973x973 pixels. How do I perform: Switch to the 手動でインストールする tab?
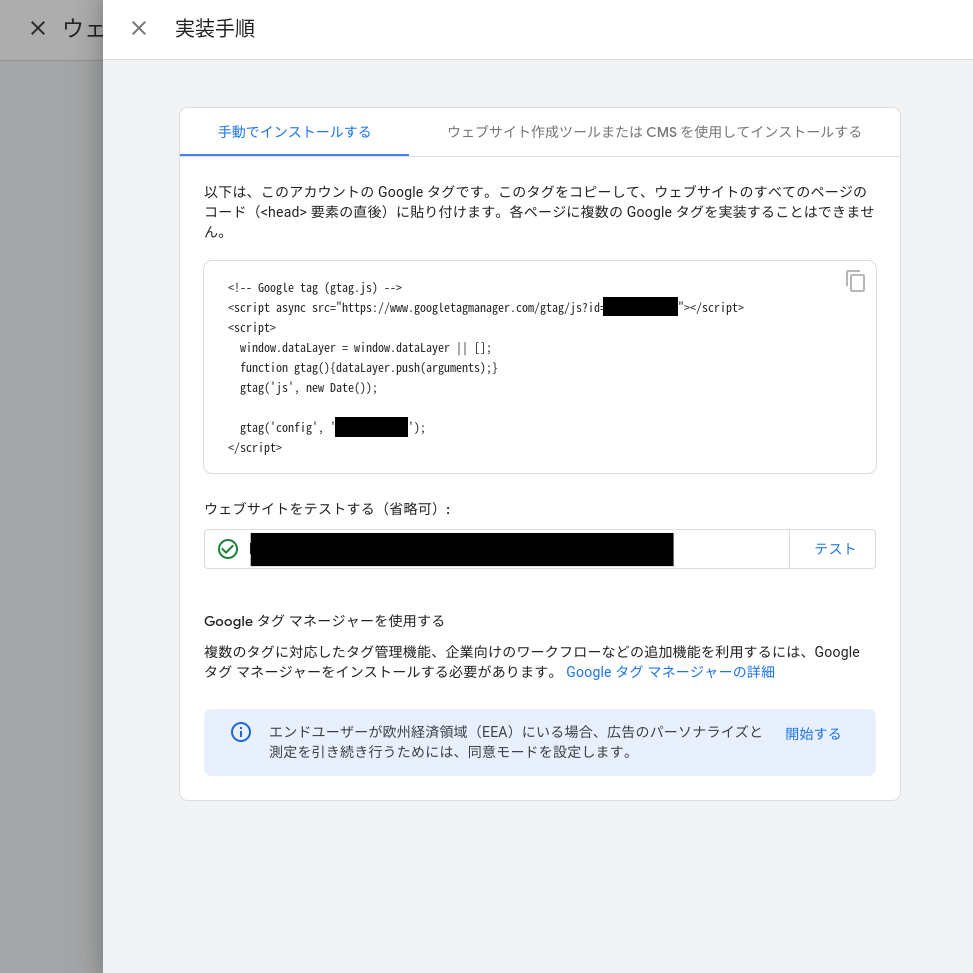294,132
